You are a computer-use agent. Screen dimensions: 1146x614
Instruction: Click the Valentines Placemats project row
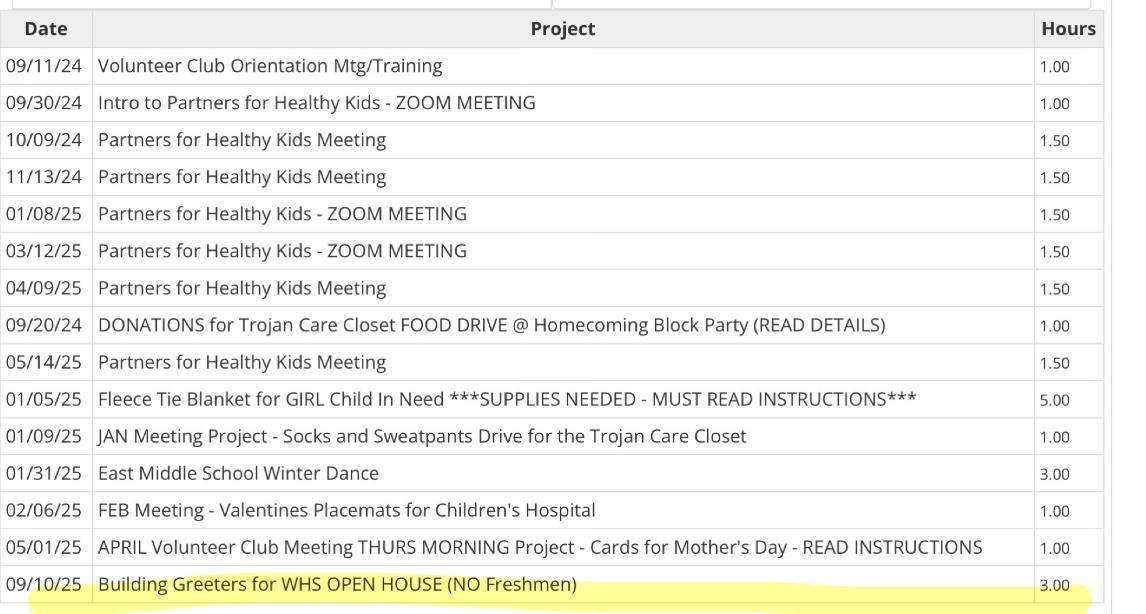point(346,510)
